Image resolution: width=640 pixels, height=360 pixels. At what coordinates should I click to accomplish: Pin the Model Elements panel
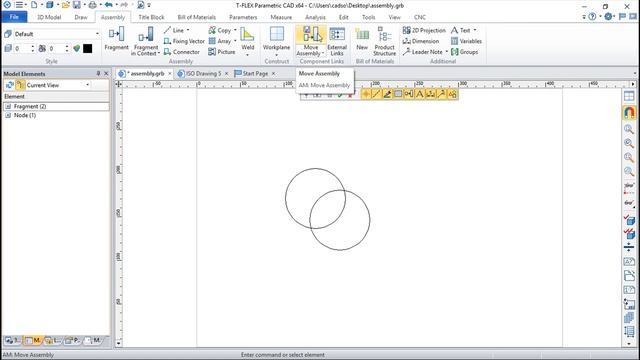(x=98, y=73)
